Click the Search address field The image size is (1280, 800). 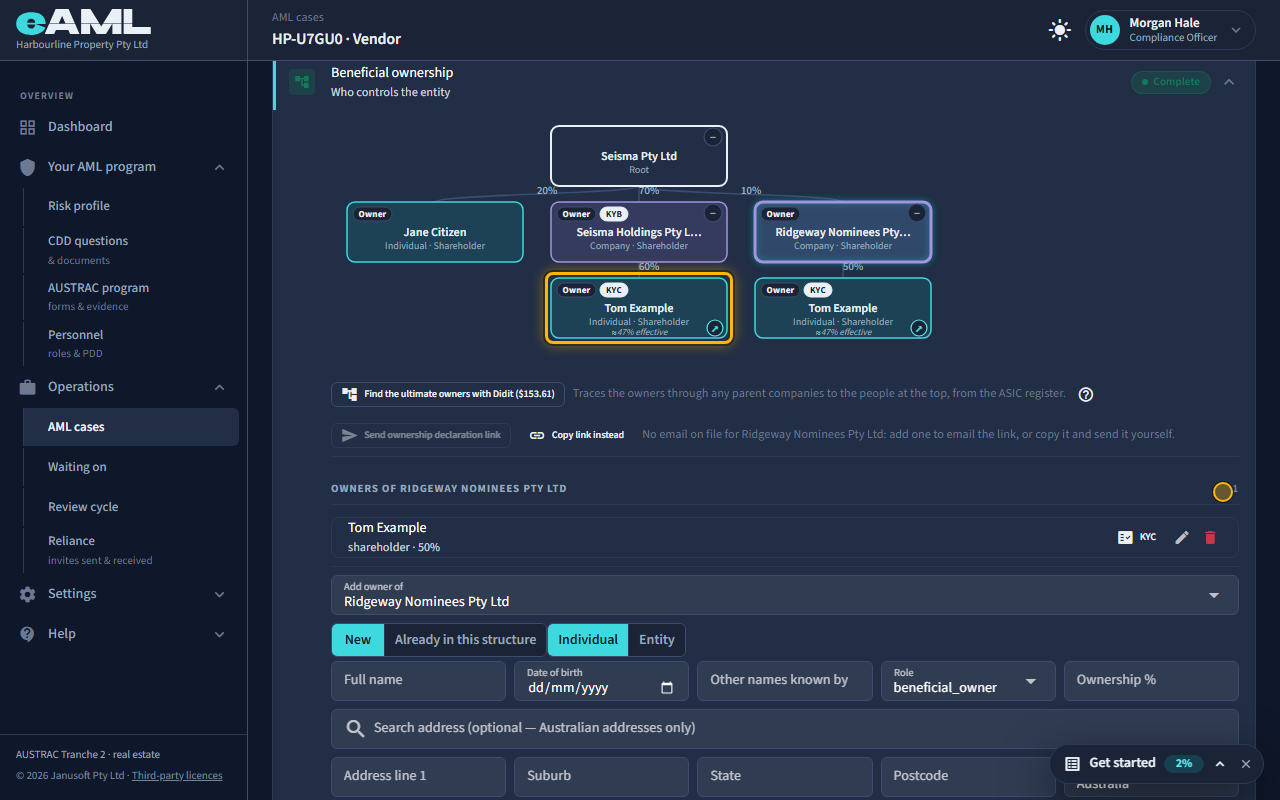pyautogui.click(x=785, y=729)
